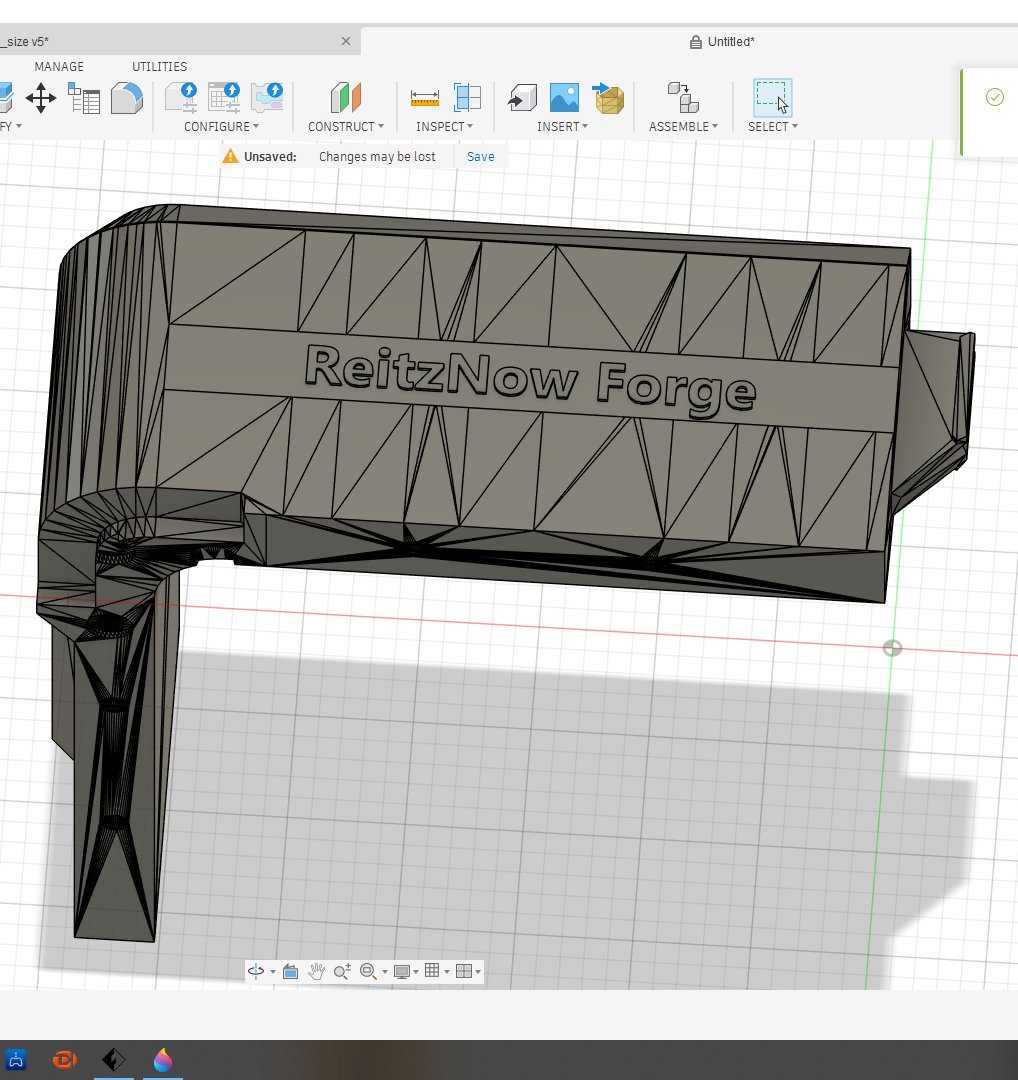Select the Construct offset plane icon

(x=346, y=98)
